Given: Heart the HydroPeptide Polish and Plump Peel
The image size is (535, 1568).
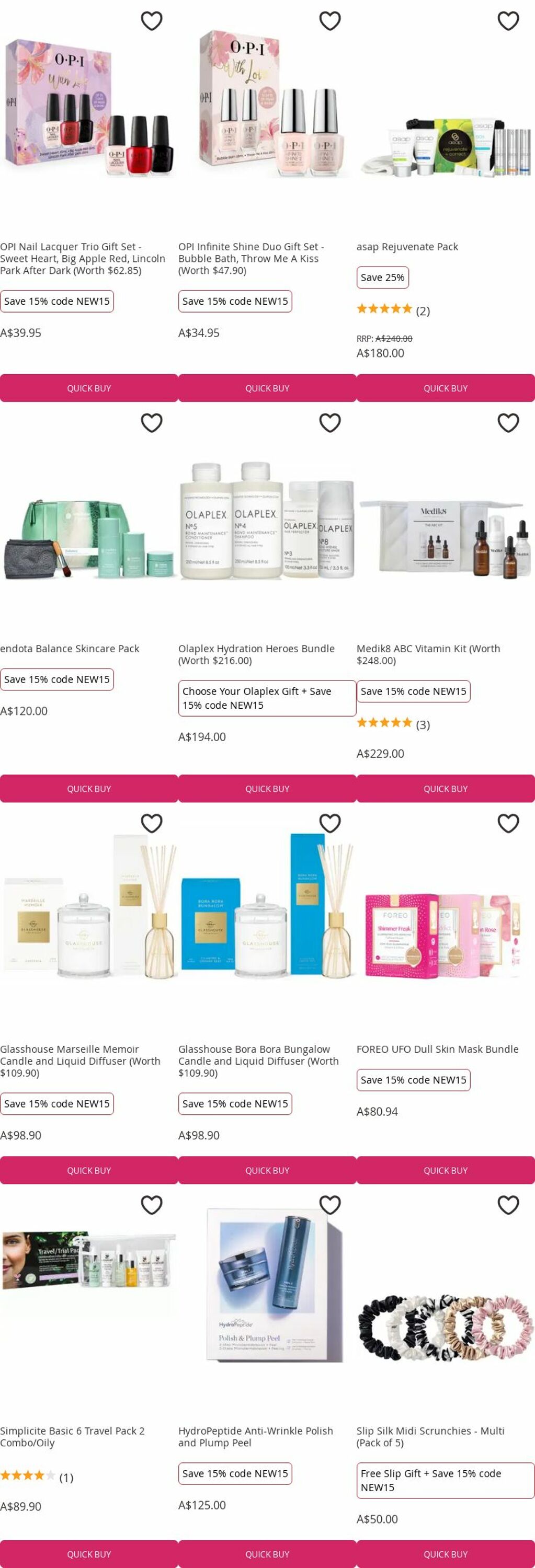Looking at the screenshot, I should coord(329,1205).
